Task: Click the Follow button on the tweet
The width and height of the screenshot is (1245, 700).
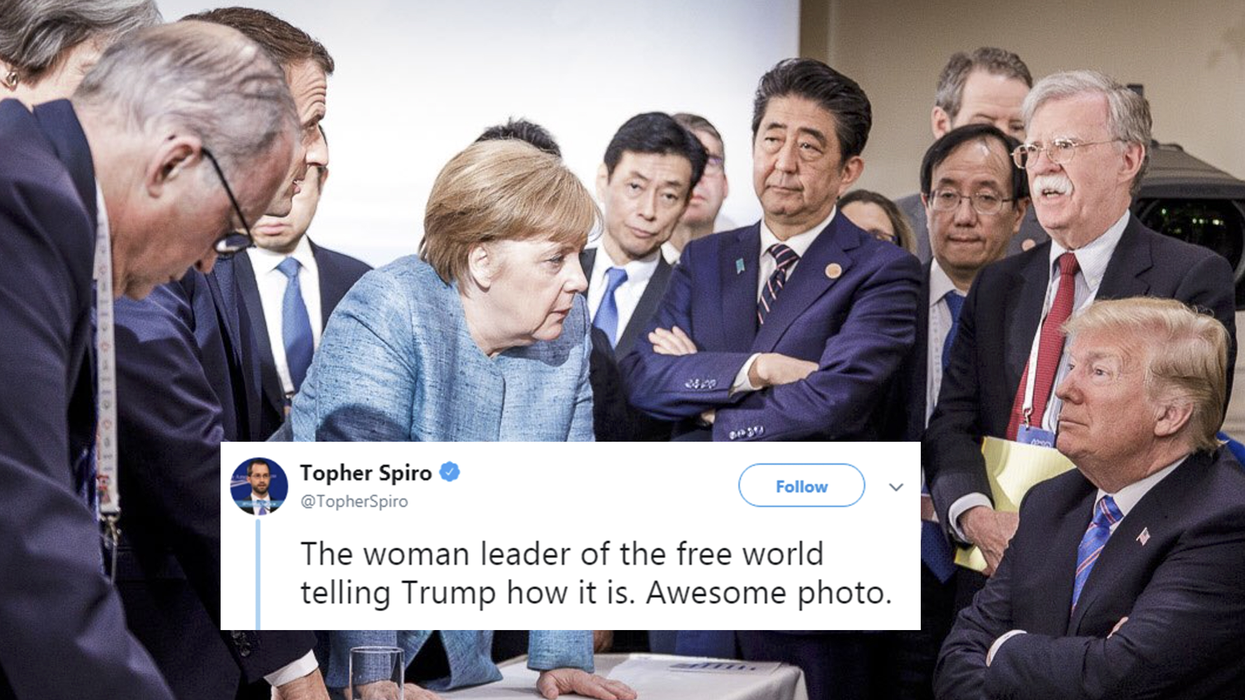Action: (x=801, y=486)
